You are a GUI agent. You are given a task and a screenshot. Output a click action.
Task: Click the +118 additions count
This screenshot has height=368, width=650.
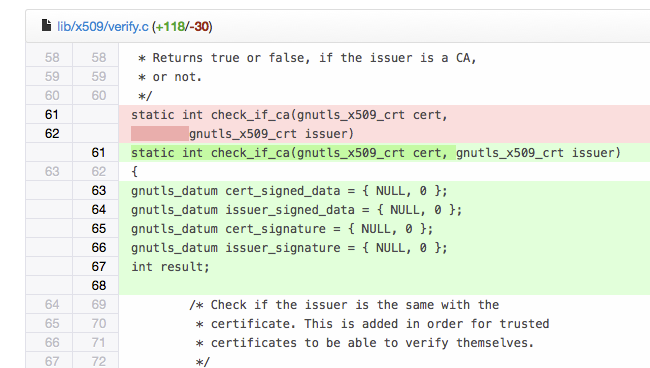tap(170, 27)
